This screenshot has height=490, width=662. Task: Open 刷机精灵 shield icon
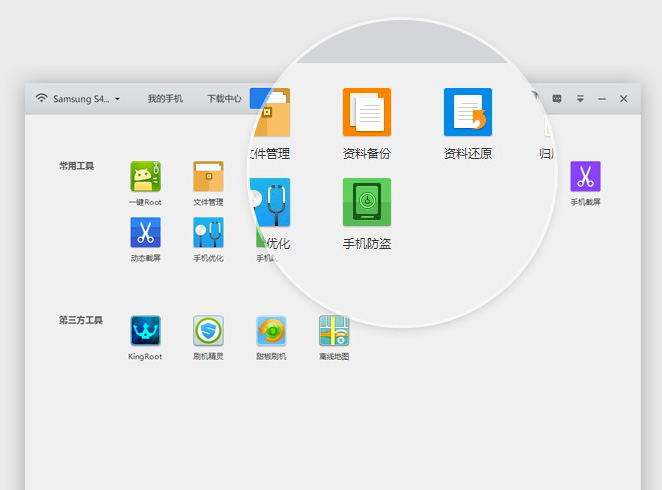point(208,331)
